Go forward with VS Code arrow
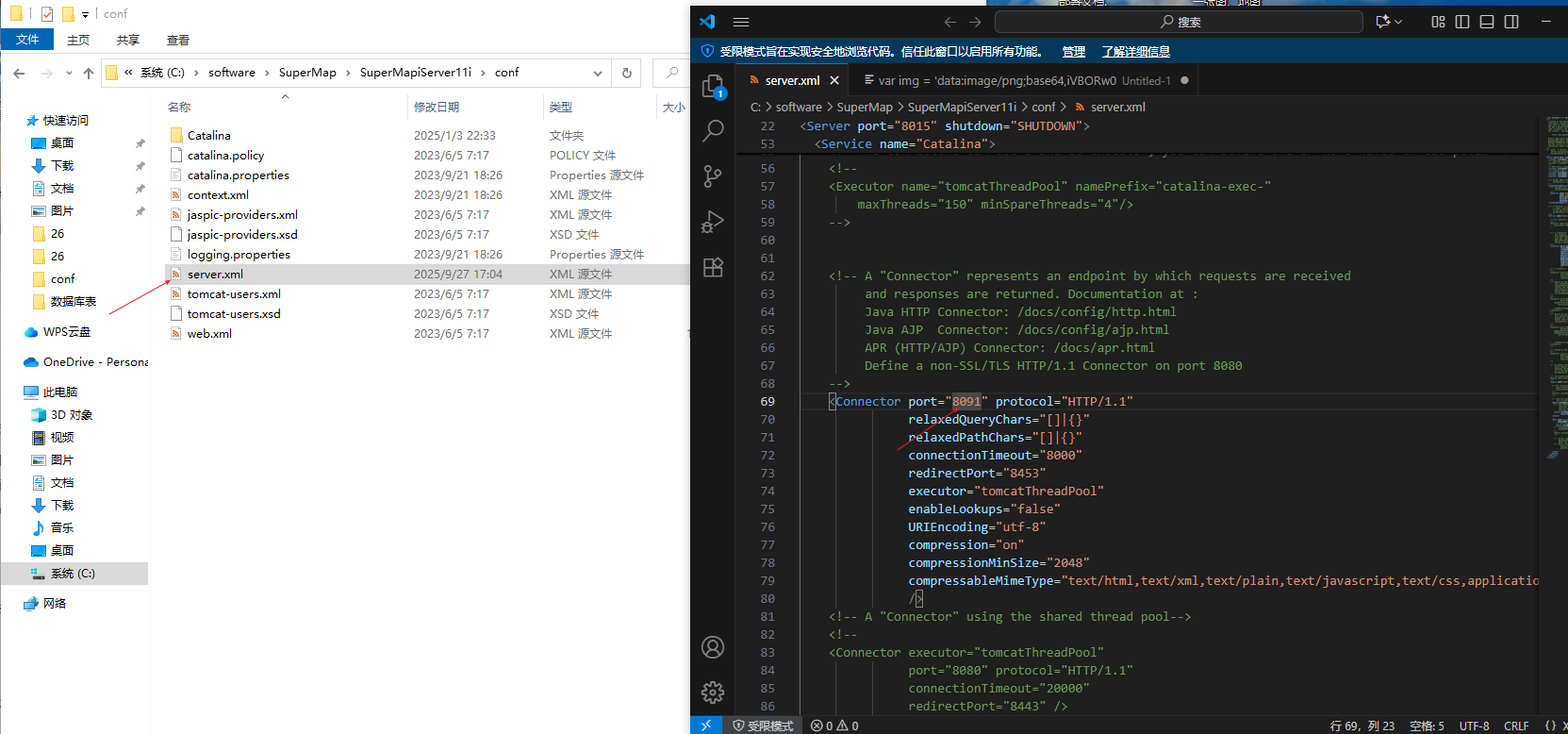This screenshot has width=1568, height=734. click(x=975, y=22)
